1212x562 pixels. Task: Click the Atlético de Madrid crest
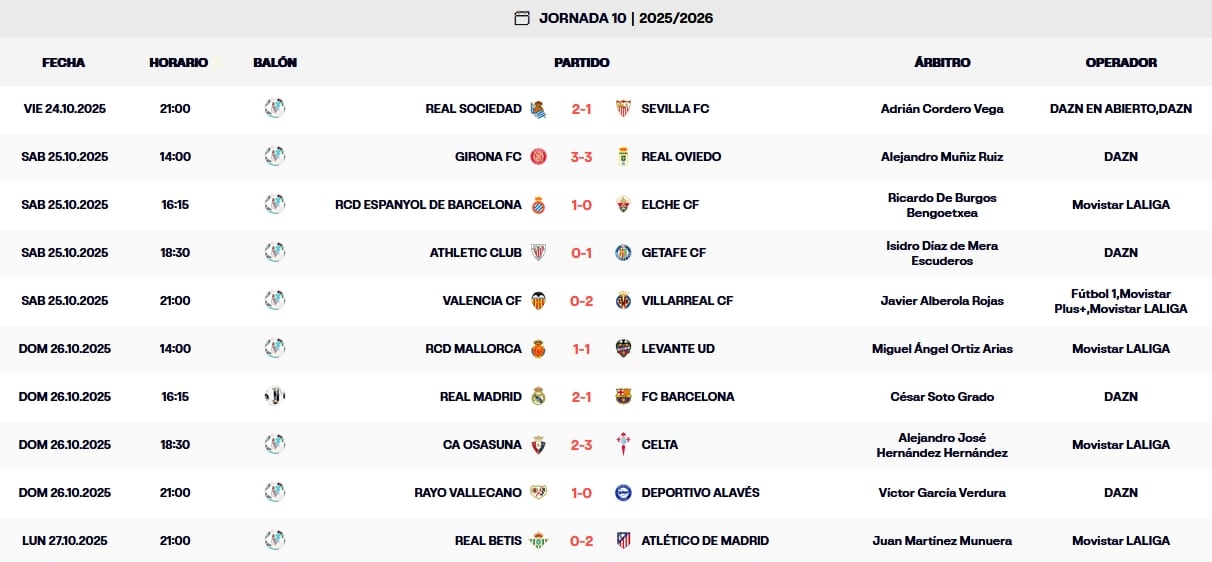[x=624, y=541]
